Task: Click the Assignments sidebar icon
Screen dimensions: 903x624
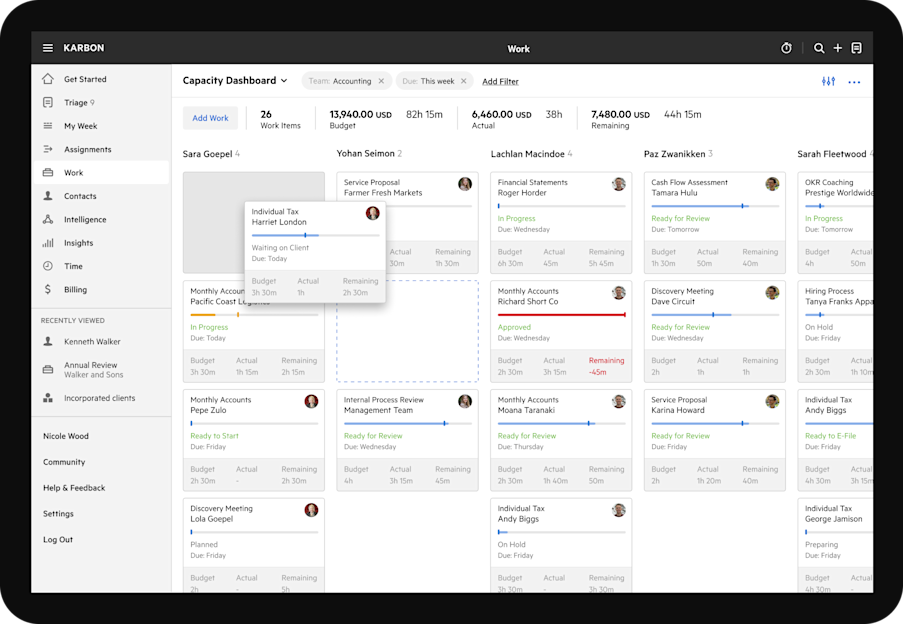Action: click(x=48, y=149)
